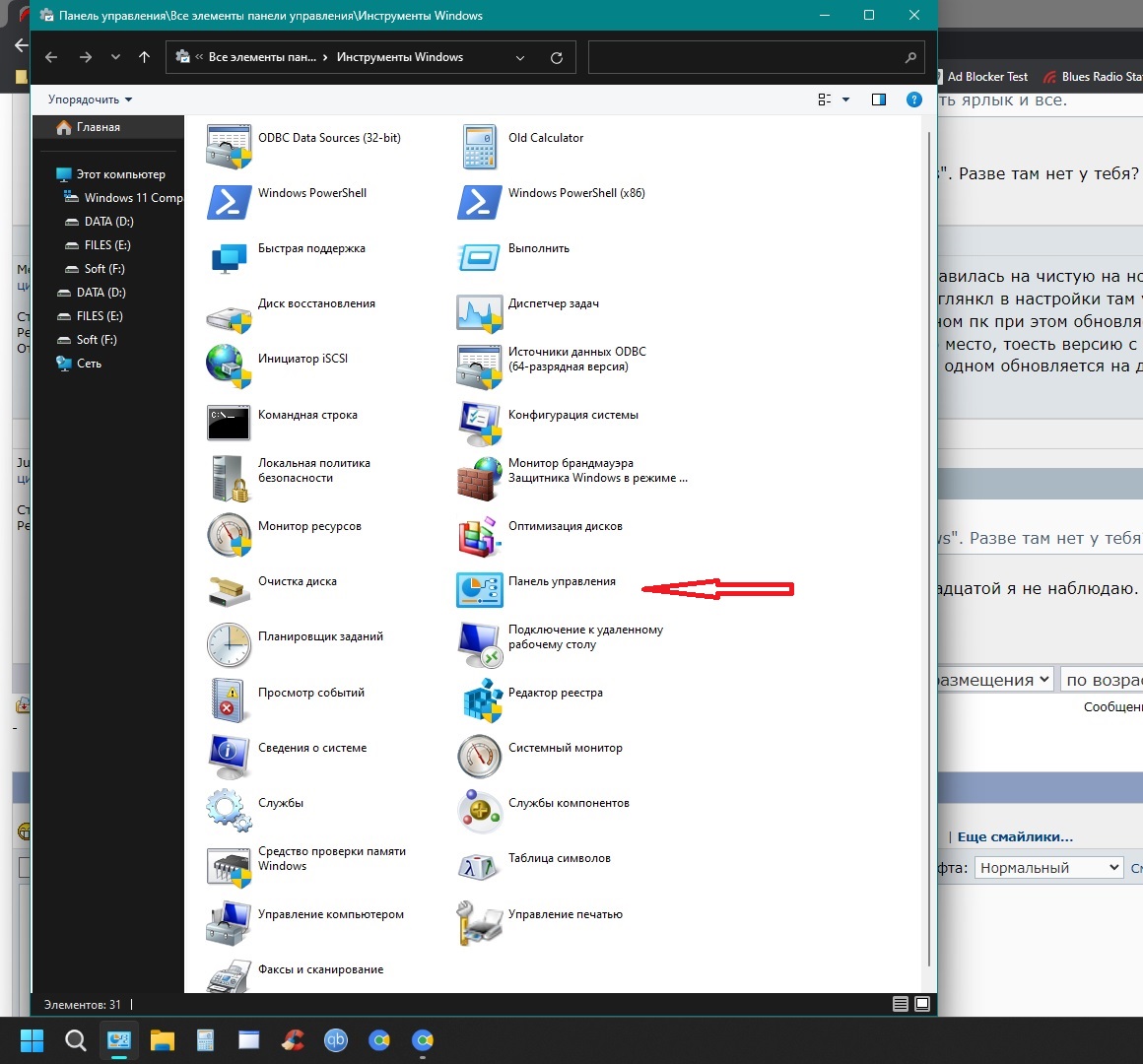1143x1064 pixels.
Task: Open the Монитор ресурсов icon
Action: [x=229, y=535]
